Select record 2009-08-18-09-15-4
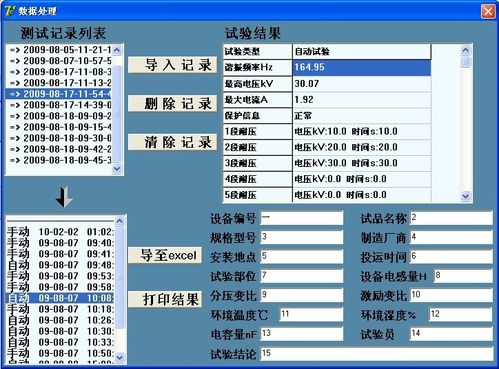This screenshot has height=369, width=499. pos(59,127)
